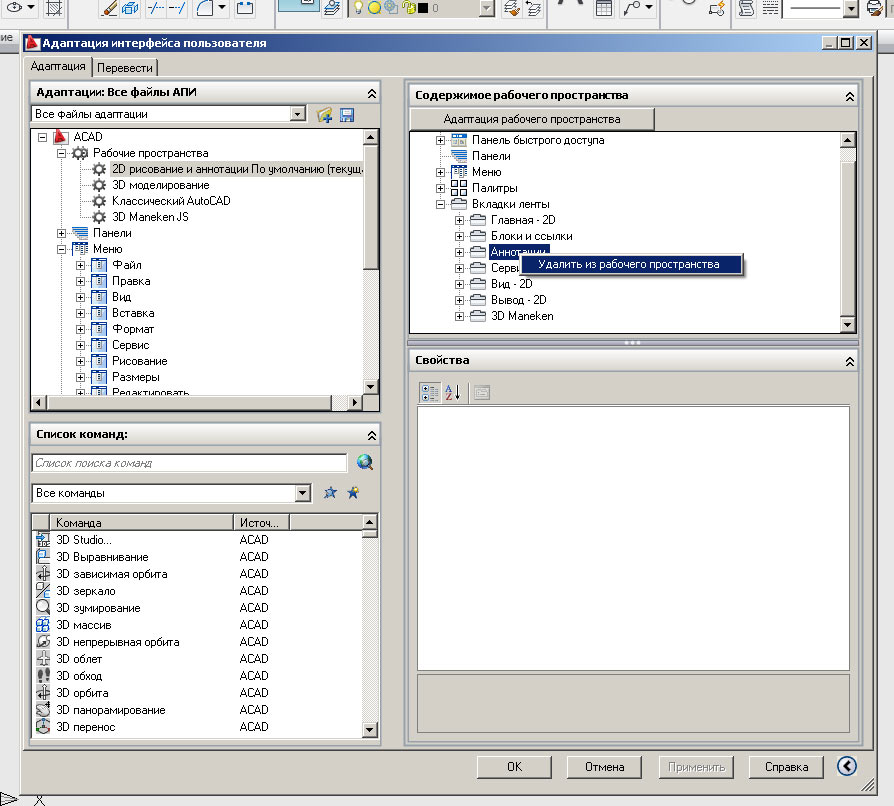
Task: Expand the Главная - 2D ribbon tab node
Action: tap(459, 220)
